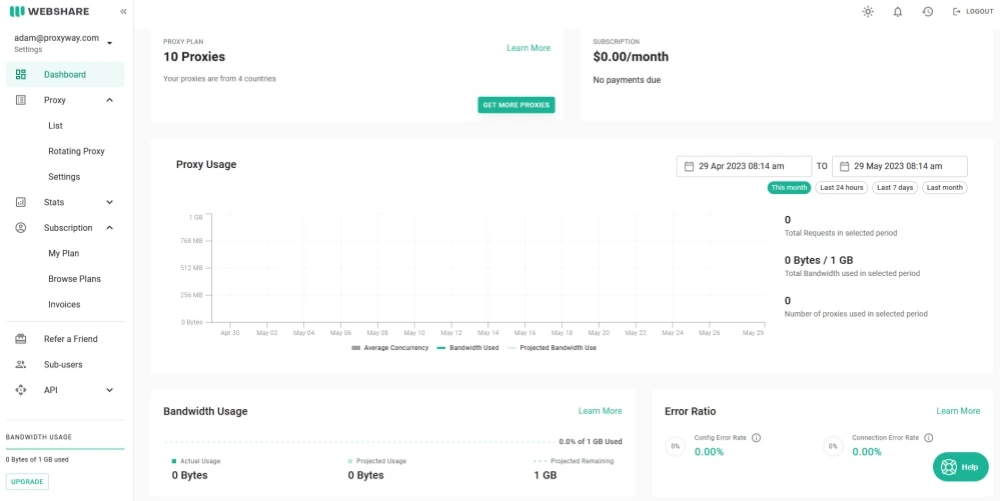The image size is (1000, 501).
Task: Click the Upgrade button
Action: click(27, 482)
